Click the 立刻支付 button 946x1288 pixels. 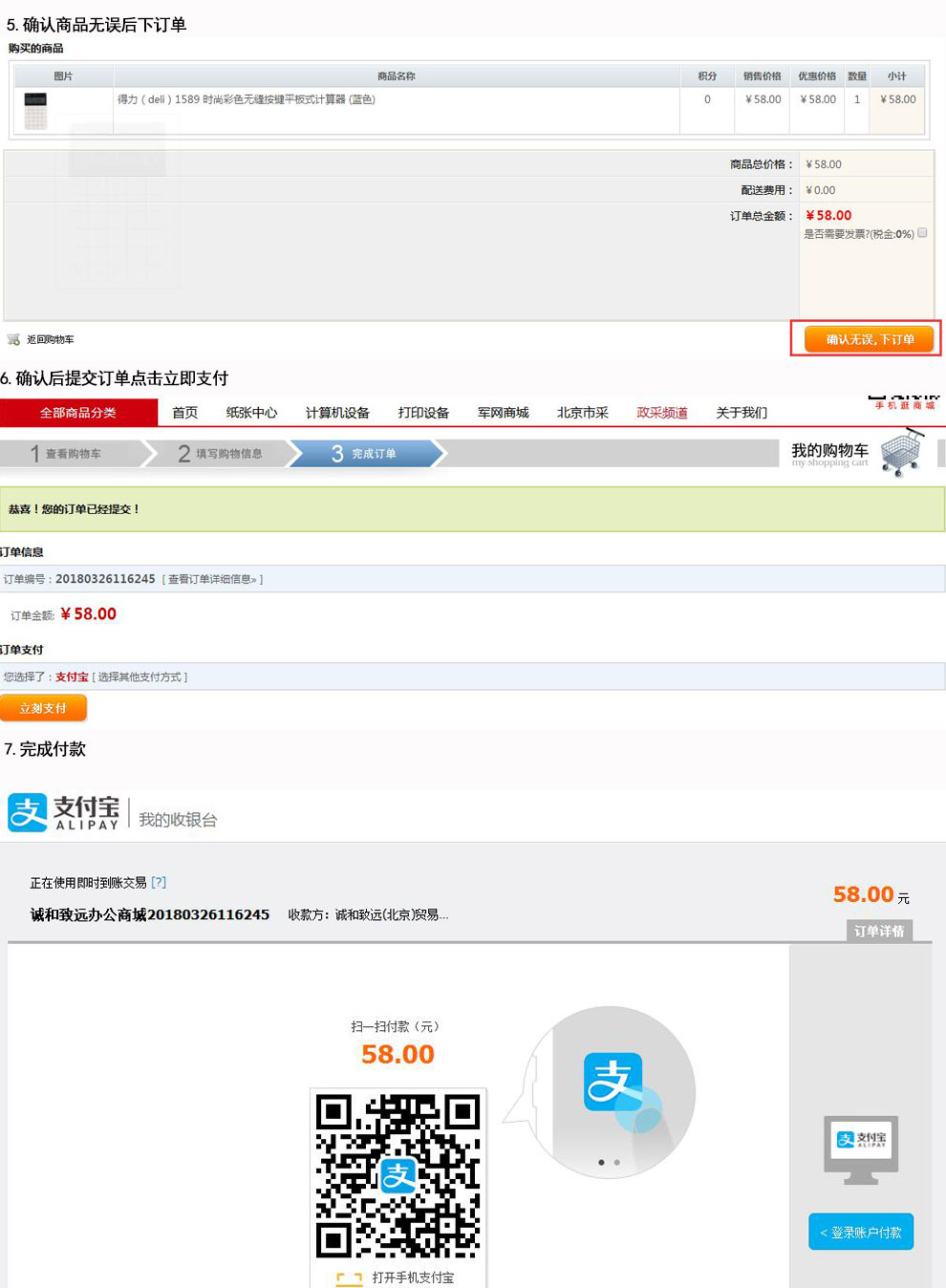click(43, 708)
